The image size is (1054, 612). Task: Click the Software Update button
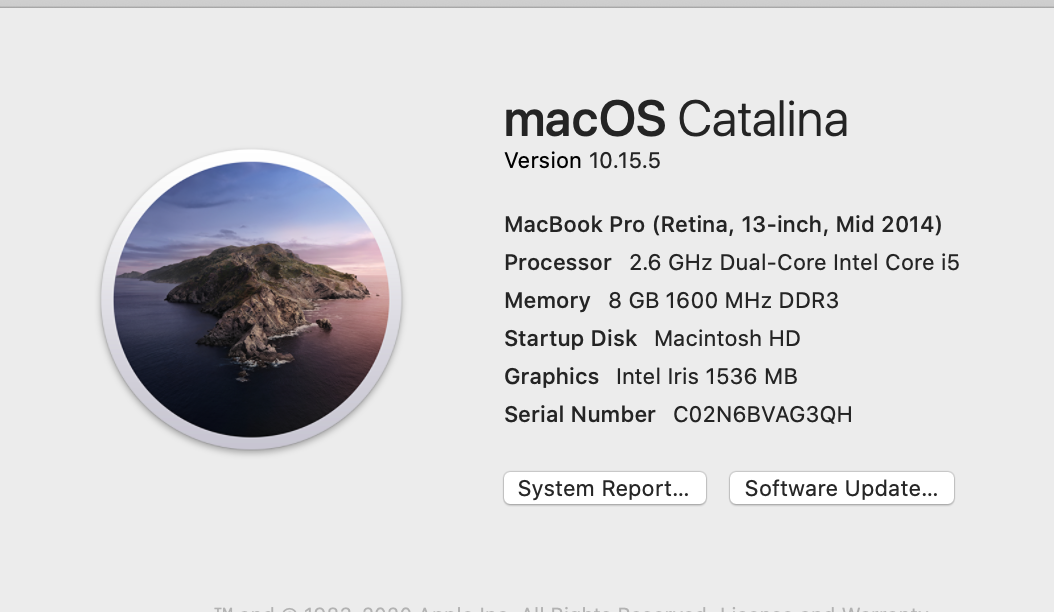point(841,488)
